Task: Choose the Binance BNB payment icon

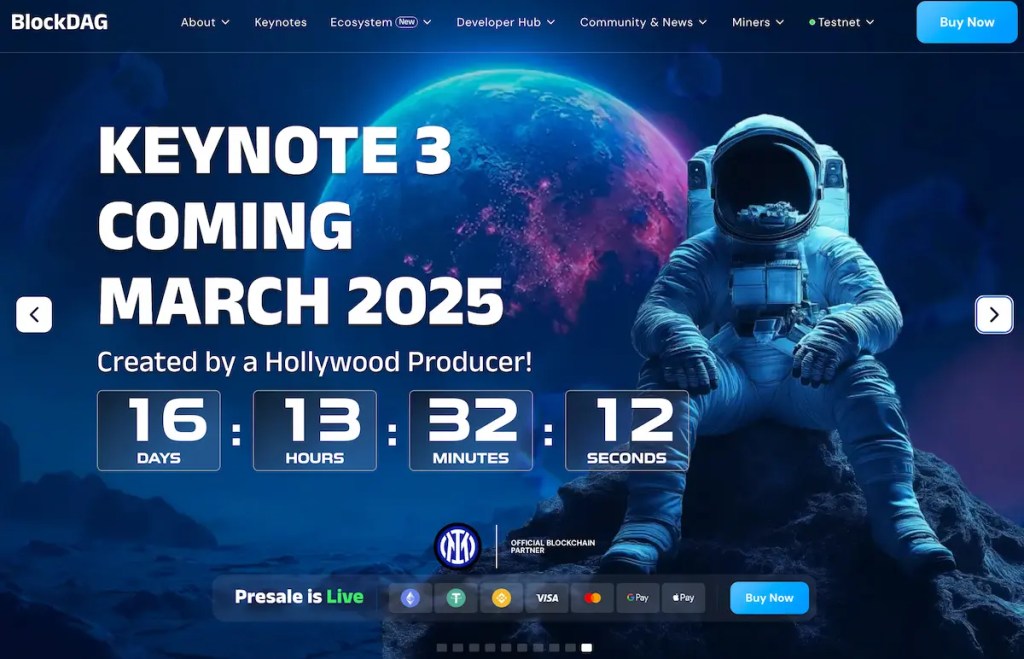Action: pos(501,598)
